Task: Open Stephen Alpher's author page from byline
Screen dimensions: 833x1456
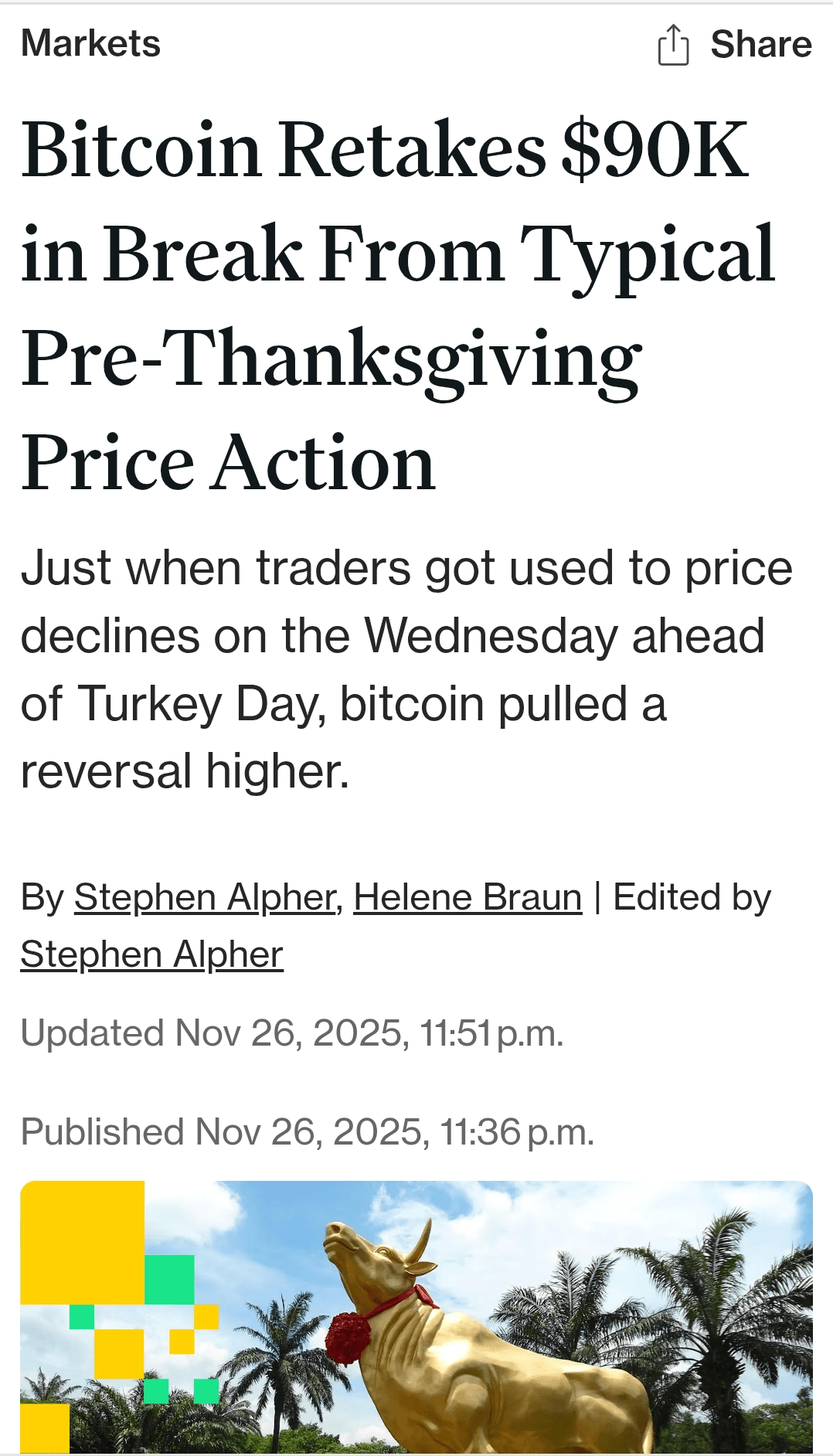Action: click(x=205, y=897)
